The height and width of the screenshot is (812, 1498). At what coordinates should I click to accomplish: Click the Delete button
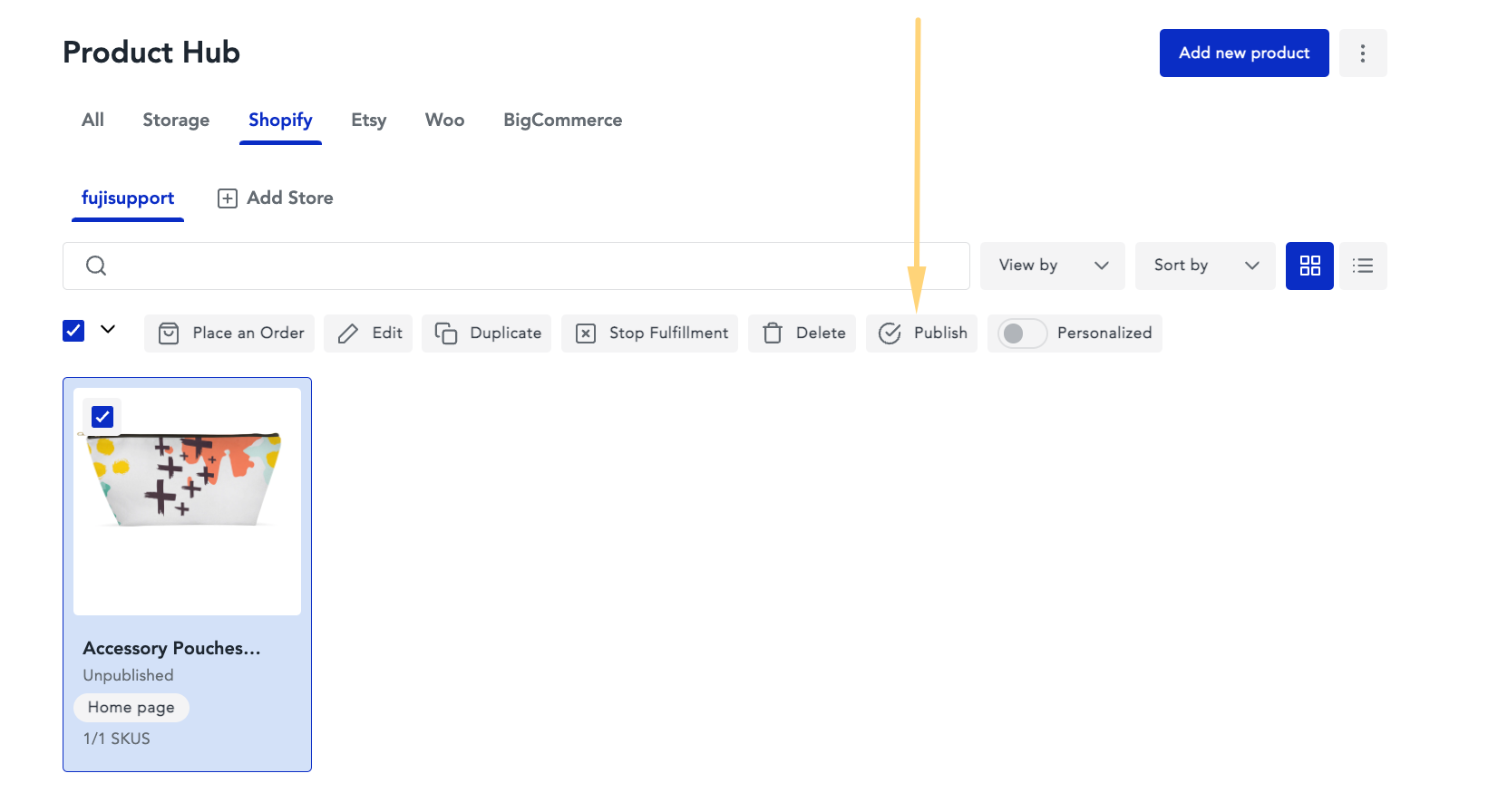click(x=802, y=333)
